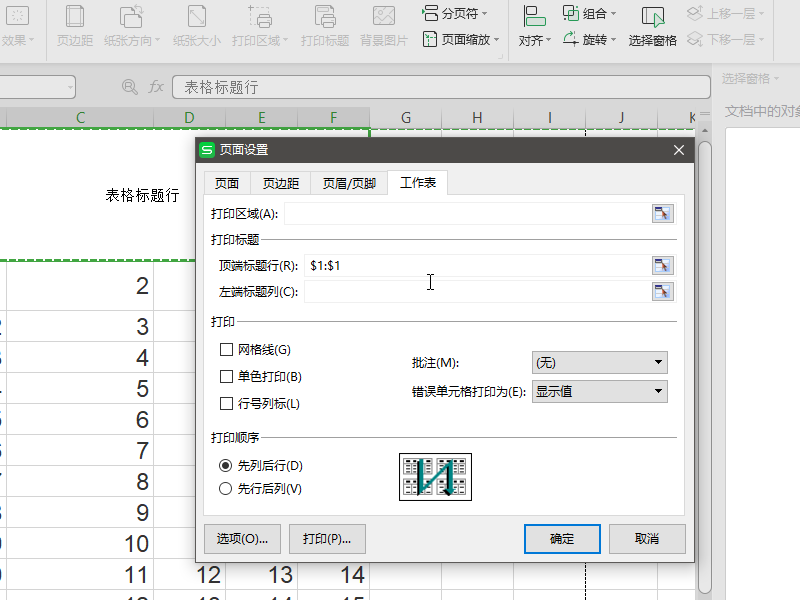
Task: Open the 纸张方向 orientation tool
Action: (x=132, y=26)
